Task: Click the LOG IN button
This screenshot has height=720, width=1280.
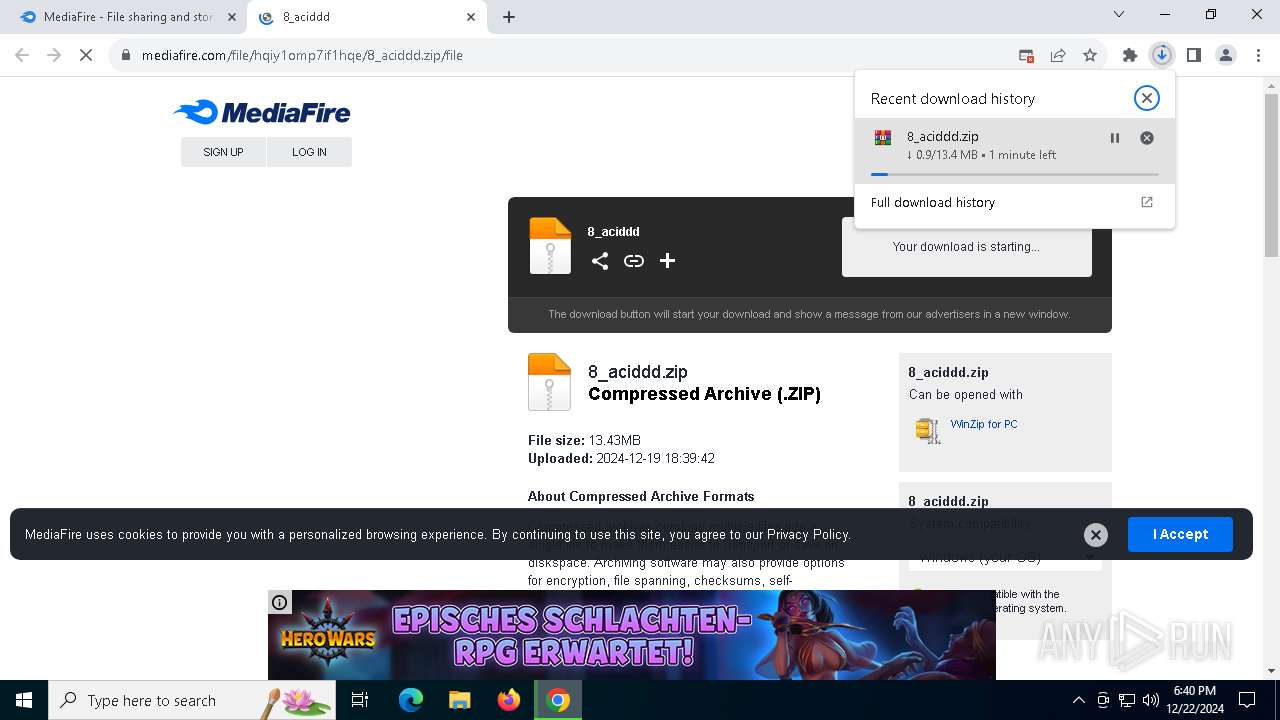Action: (x=309, y=152)
